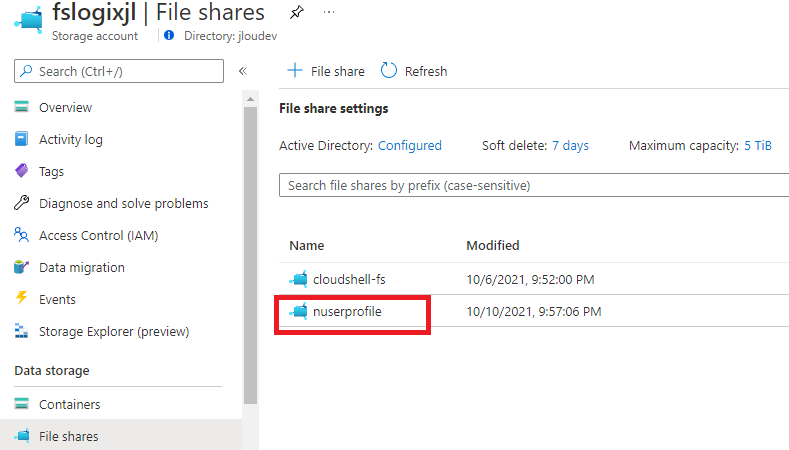Image resolution: width=789 pixels, height=450 pixels.
Task: Click the sidebar scroll up arrow
Action: pyautogui.click(x=250, y=99)
